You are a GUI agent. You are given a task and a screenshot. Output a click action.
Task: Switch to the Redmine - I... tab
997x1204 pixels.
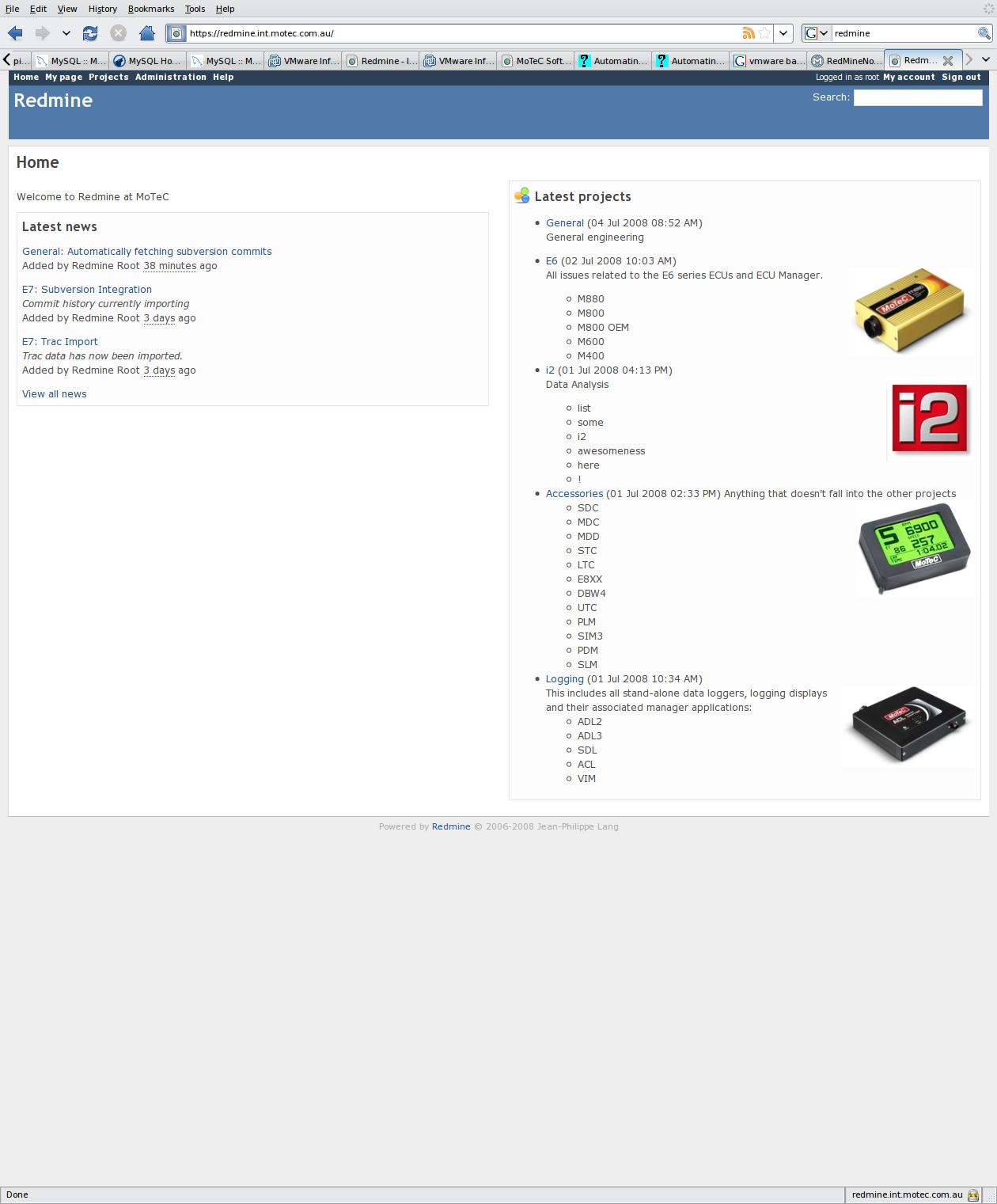(x=381, y=60)
